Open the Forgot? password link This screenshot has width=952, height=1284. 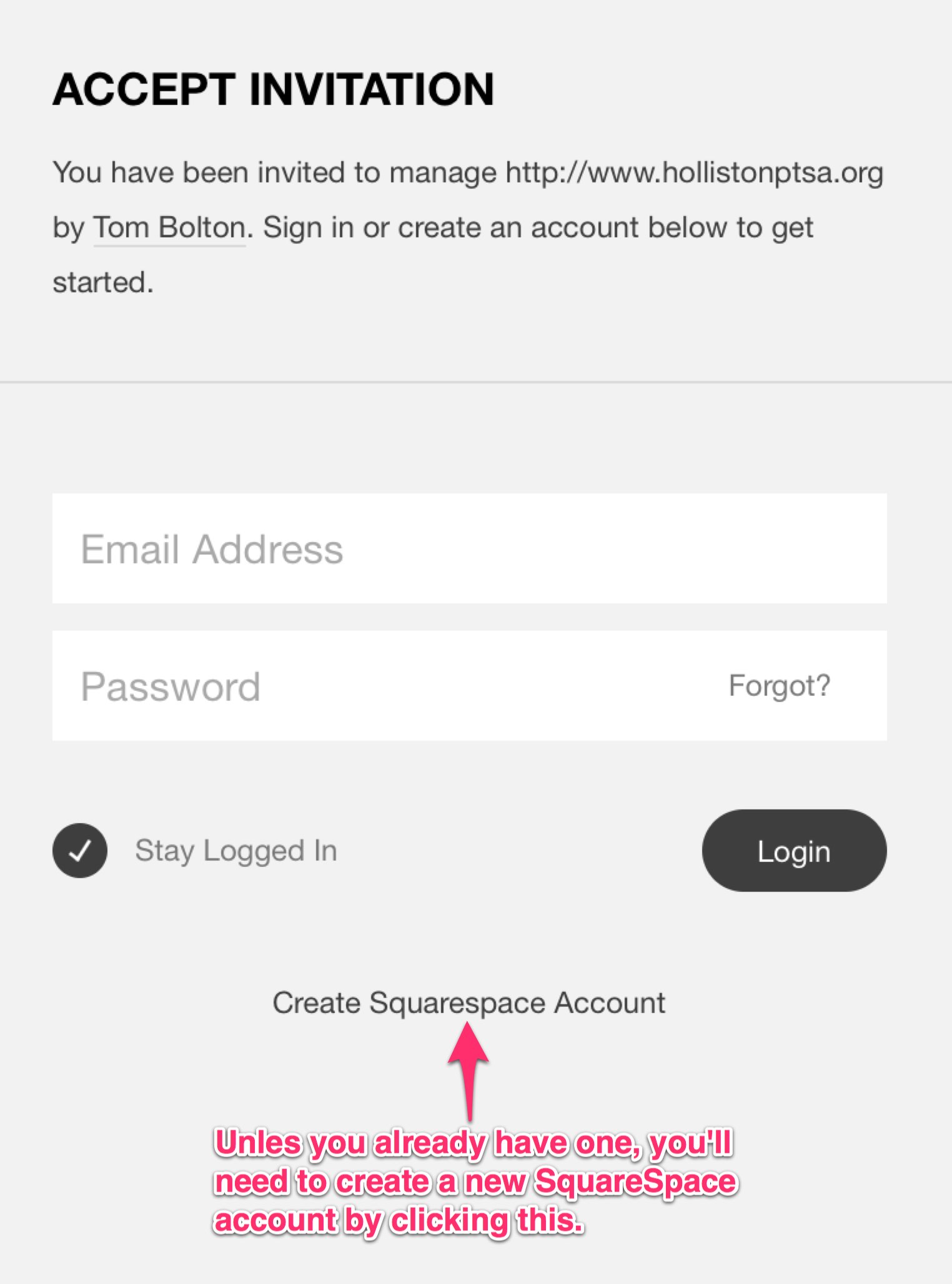coord(780,686)
